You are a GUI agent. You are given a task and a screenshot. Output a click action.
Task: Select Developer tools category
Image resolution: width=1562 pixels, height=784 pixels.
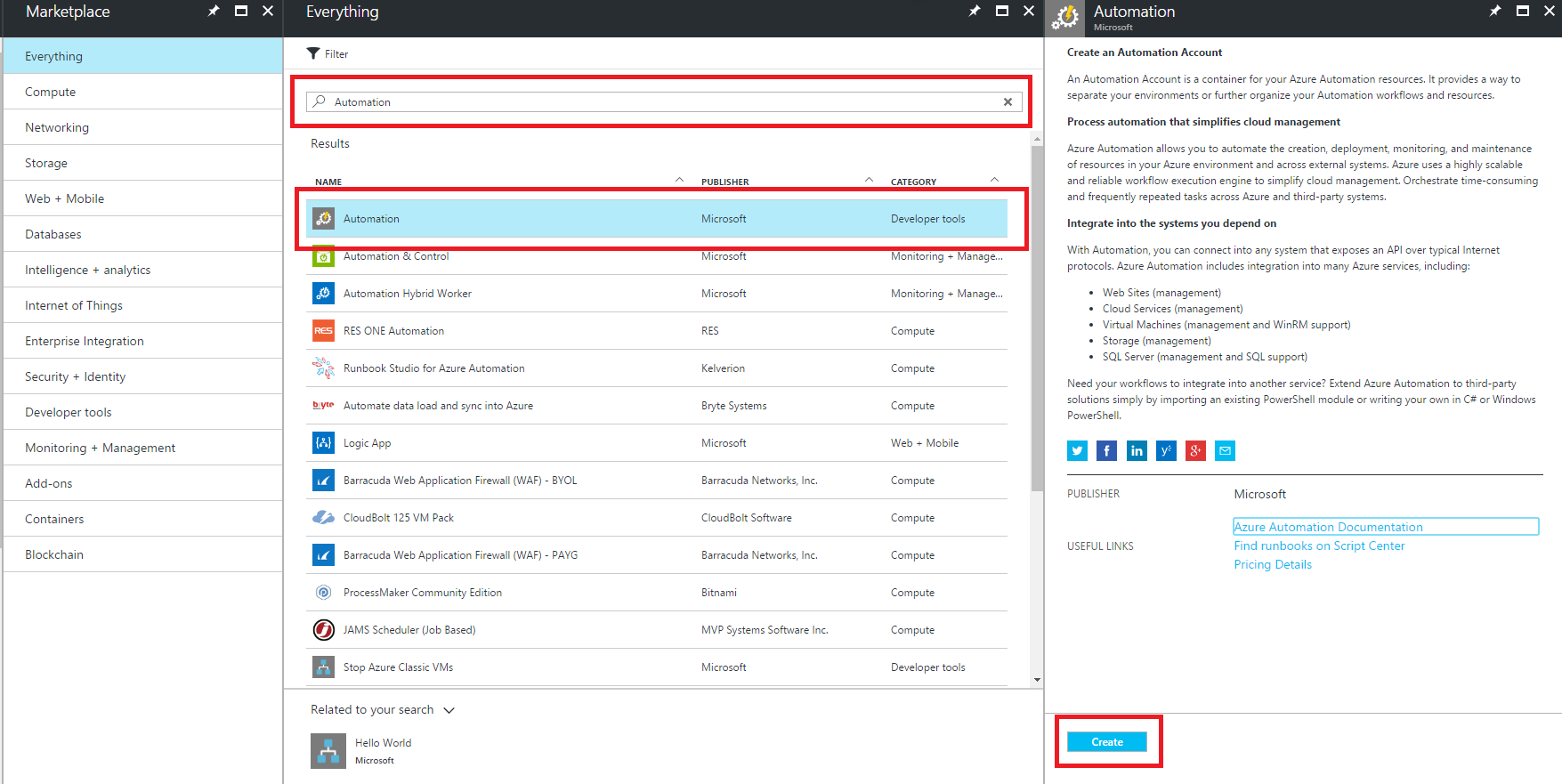coord(143,412)
